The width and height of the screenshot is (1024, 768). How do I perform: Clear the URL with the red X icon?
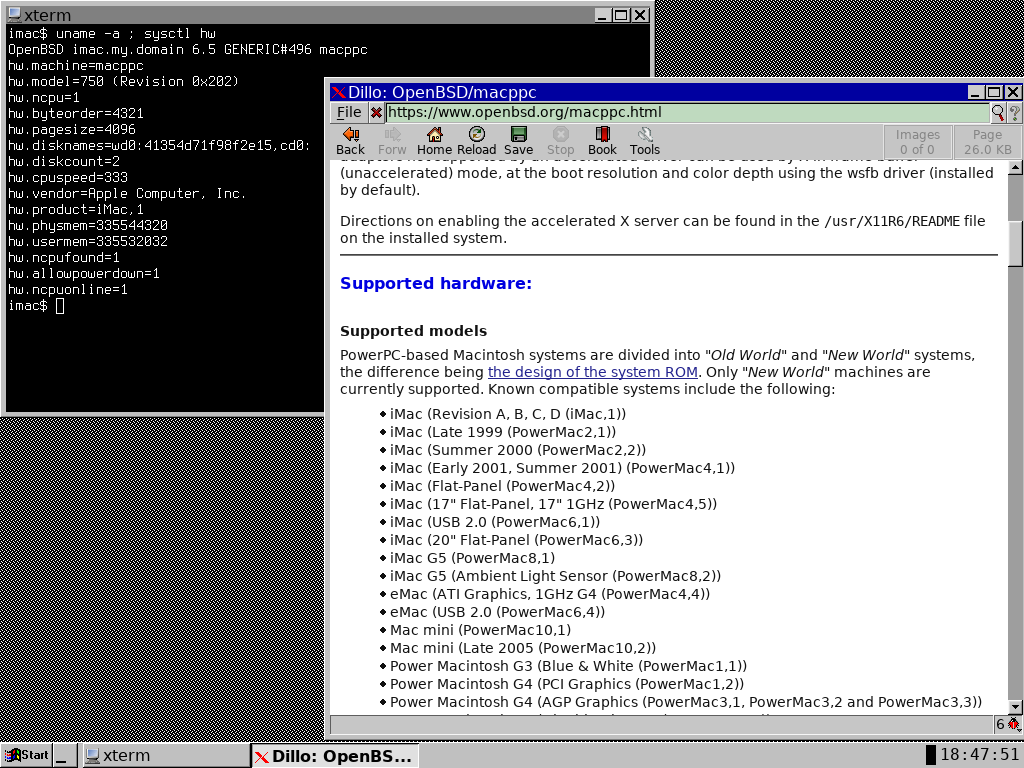[376, 113]
